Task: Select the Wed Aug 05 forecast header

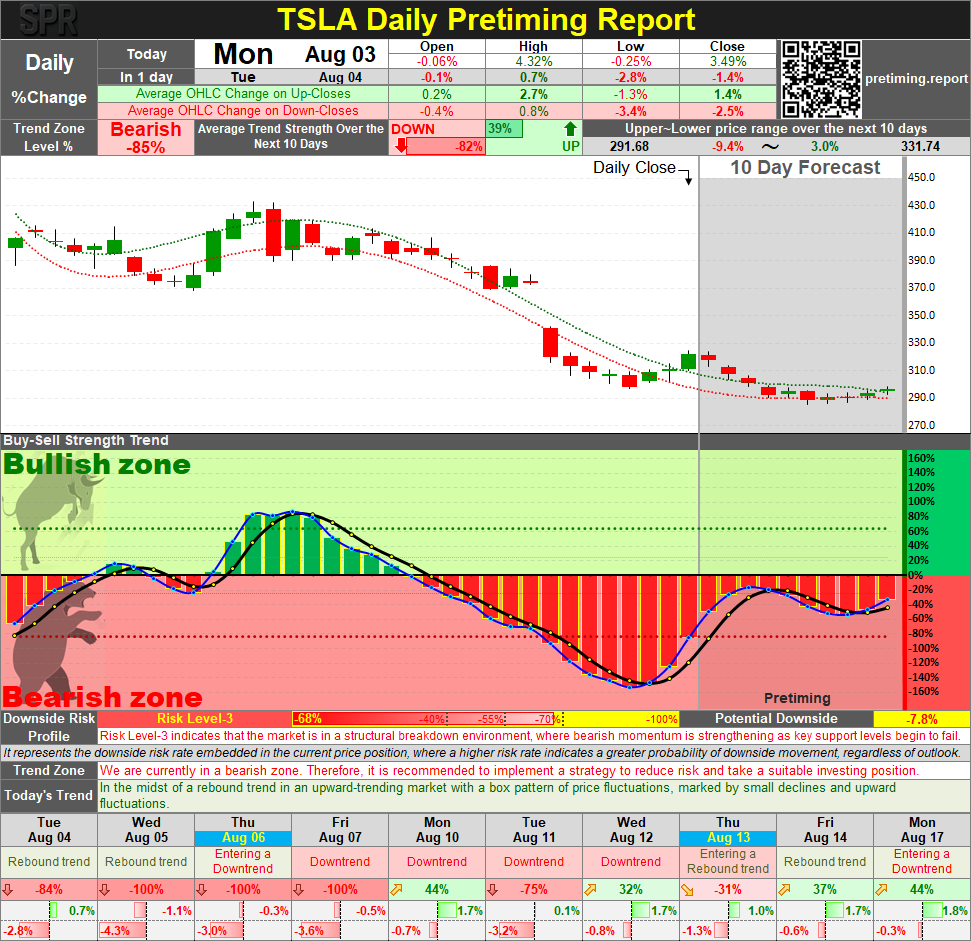Action: click(x=146, y=830)
